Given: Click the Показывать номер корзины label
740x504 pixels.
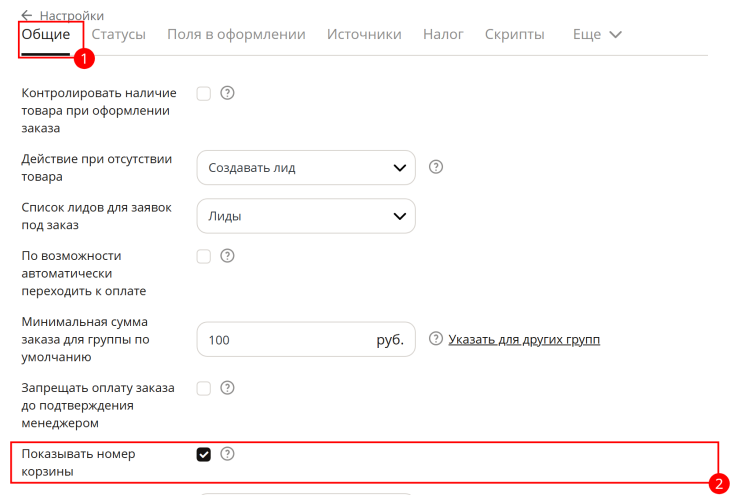Looking at the screenshot, I should coord(78,462).
